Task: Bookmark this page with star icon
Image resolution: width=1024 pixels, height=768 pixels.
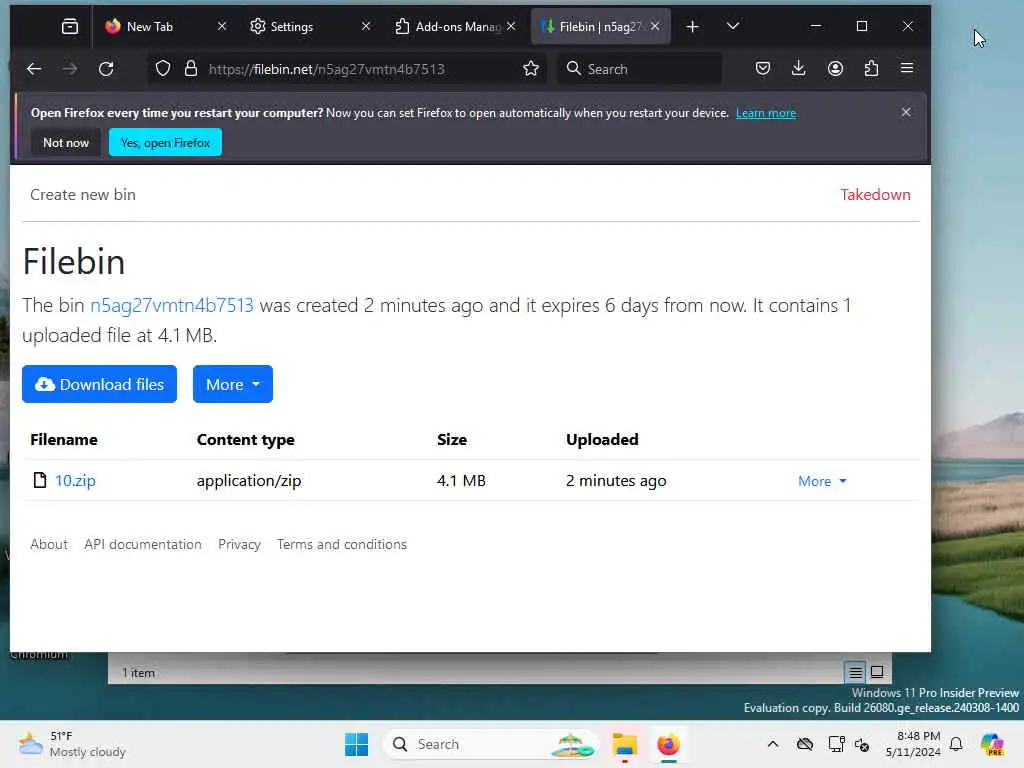Action: tap(531, 69)
